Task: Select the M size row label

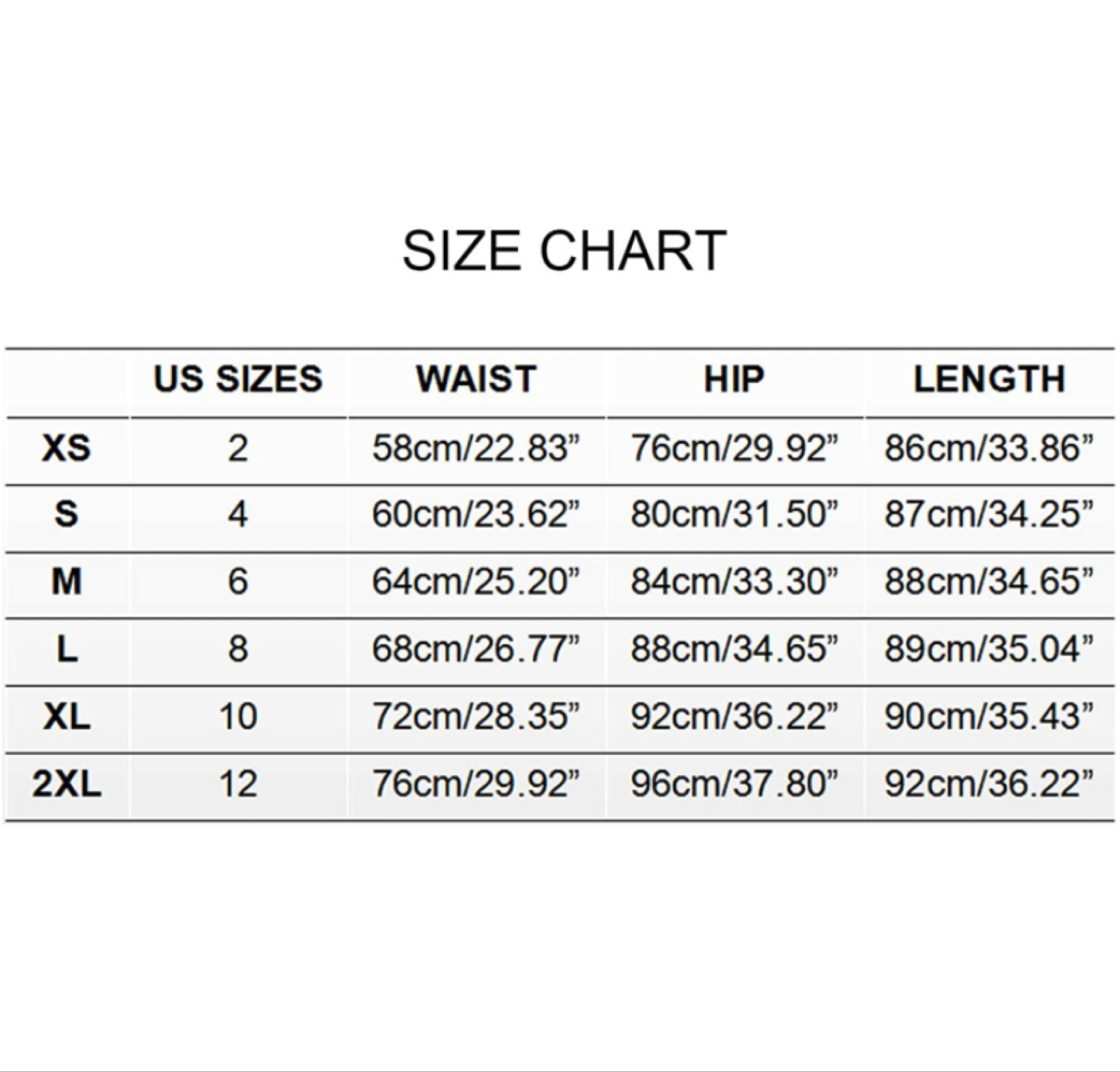Action: click(66, 581)
